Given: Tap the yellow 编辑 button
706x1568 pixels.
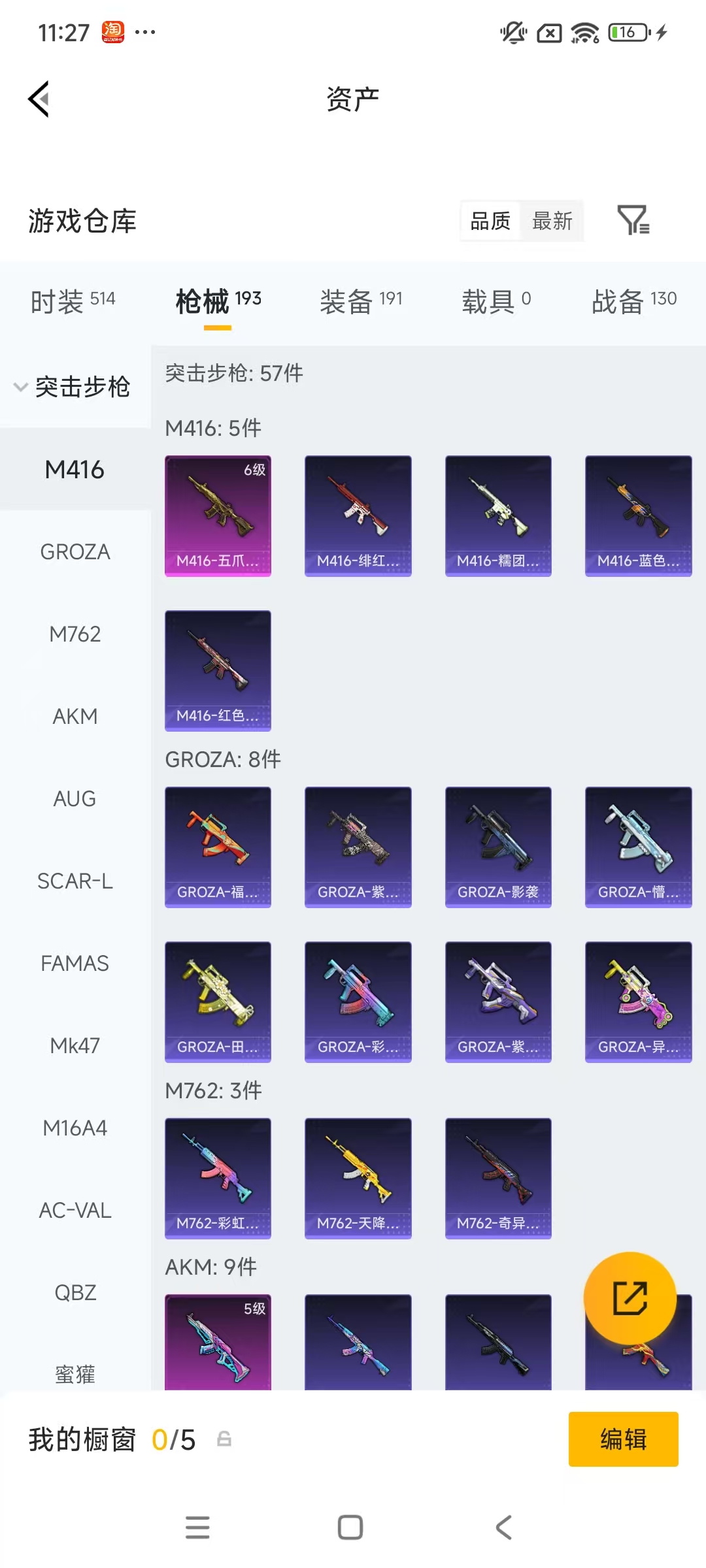Looking at the screenshot, I should (x=624, y=1439).
